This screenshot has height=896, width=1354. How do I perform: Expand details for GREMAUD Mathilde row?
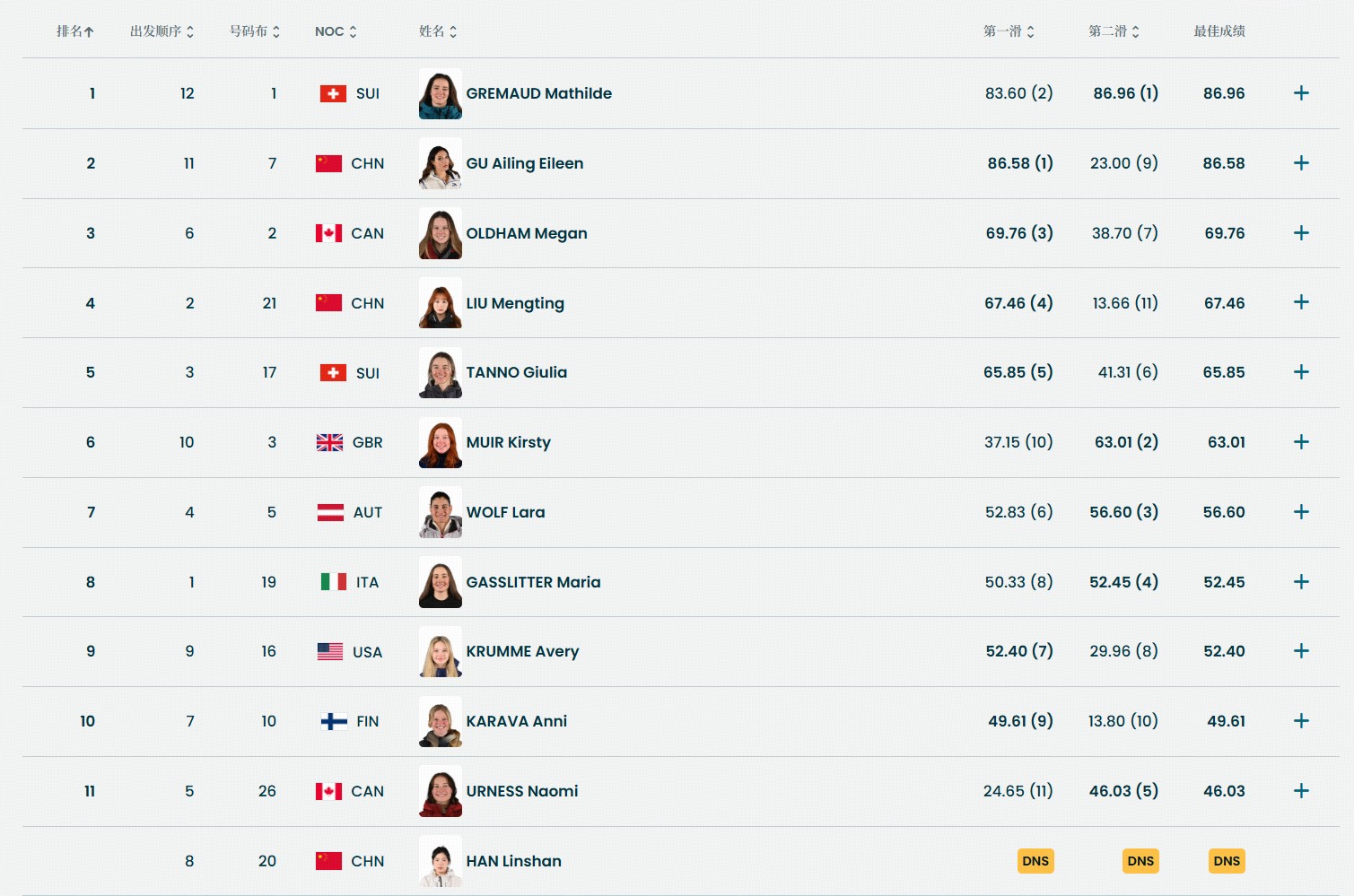[1301, 93]
